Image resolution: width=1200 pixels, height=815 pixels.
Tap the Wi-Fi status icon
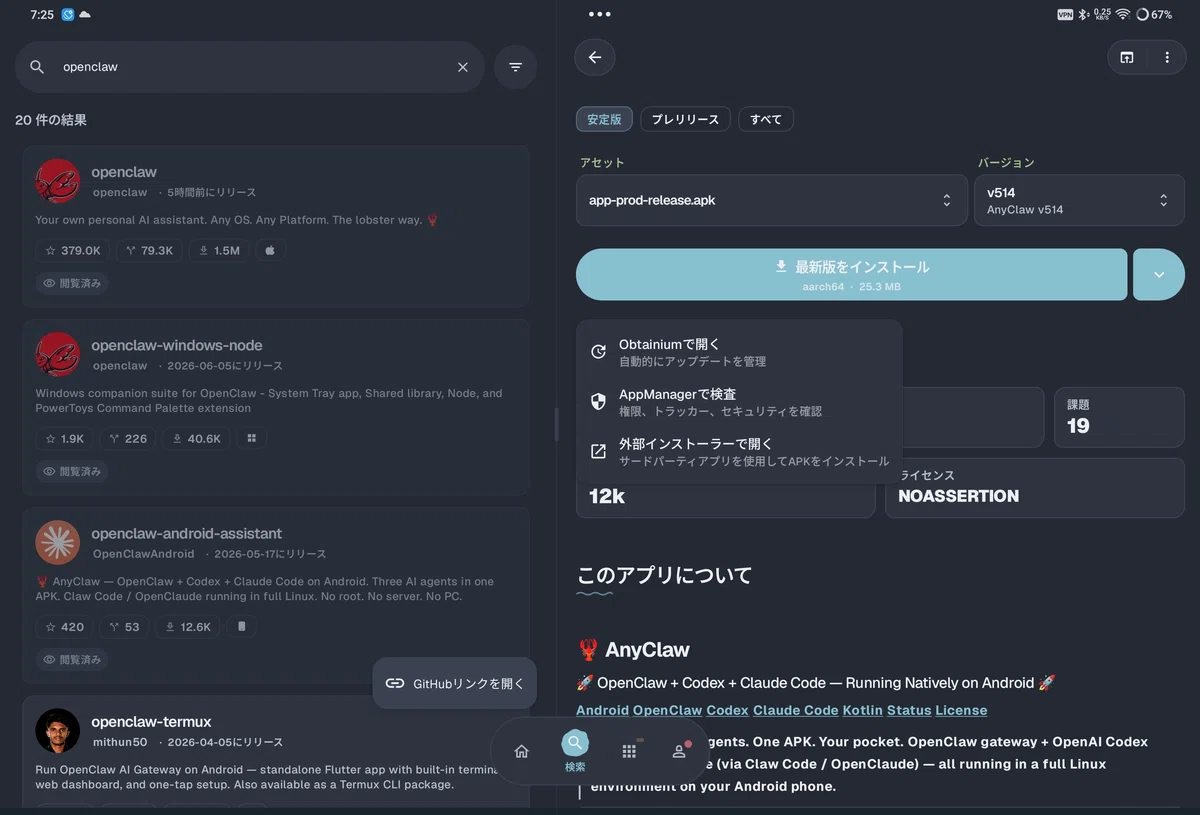pos(1123,14)
